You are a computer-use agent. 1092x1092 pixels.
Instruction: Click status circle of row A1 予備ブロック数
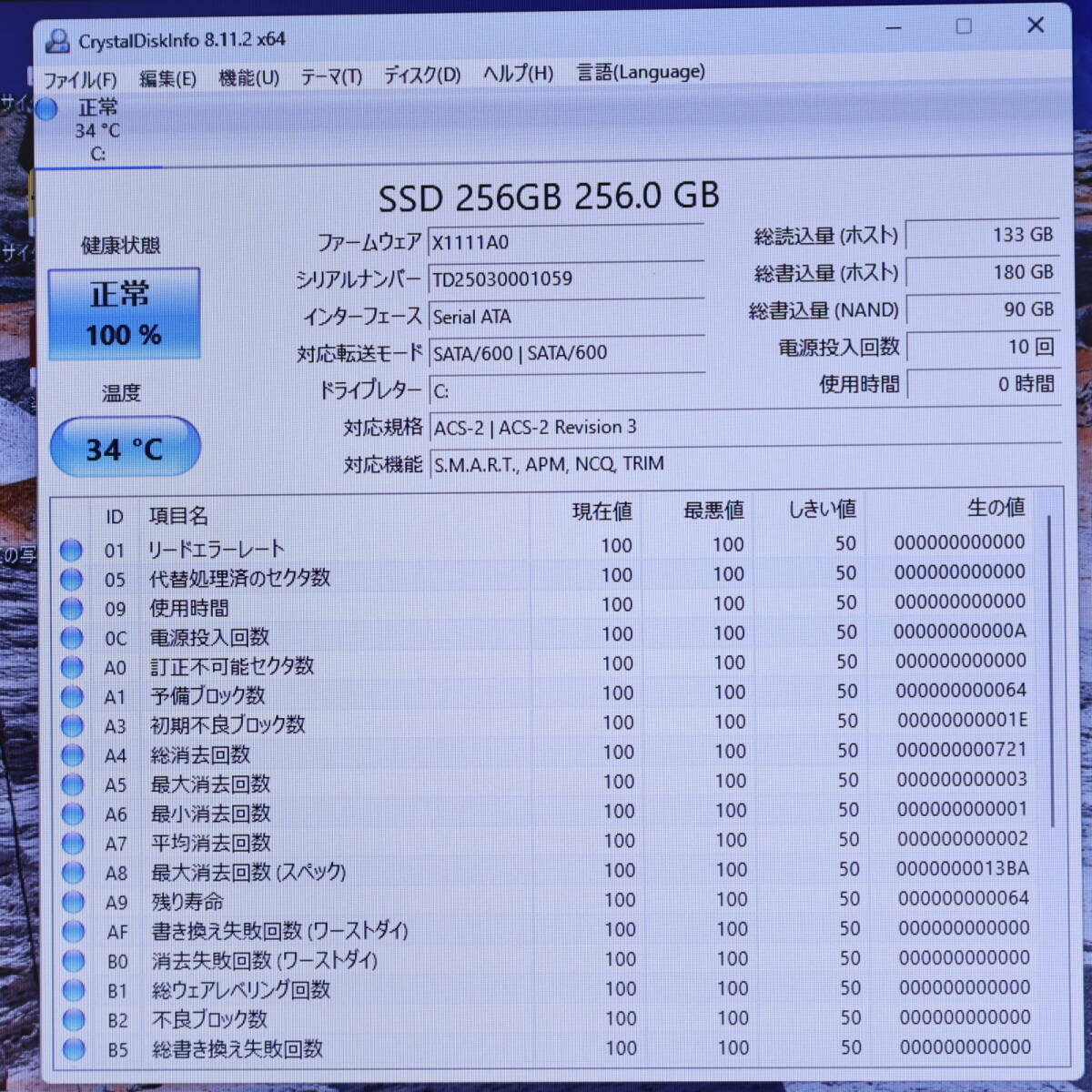point(72,696)
